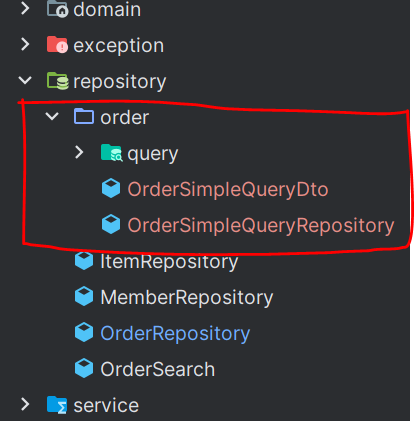Open OrderSimpleQueryDto file
This screenshot has height=421, width=414.
(x=228, y=190)
